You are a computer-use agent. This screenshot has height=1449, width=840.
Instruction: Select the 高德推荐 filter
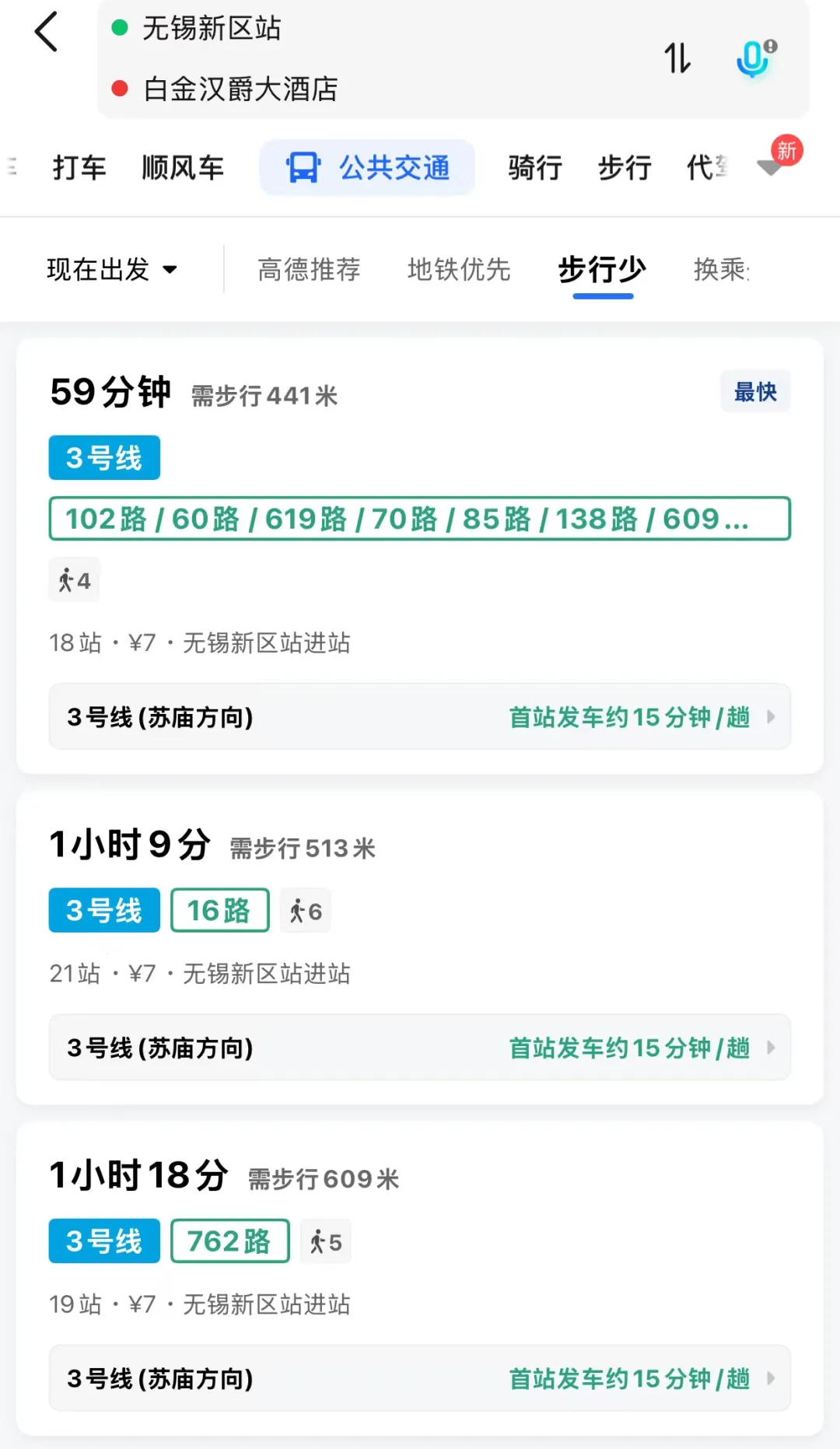(309, 269)
